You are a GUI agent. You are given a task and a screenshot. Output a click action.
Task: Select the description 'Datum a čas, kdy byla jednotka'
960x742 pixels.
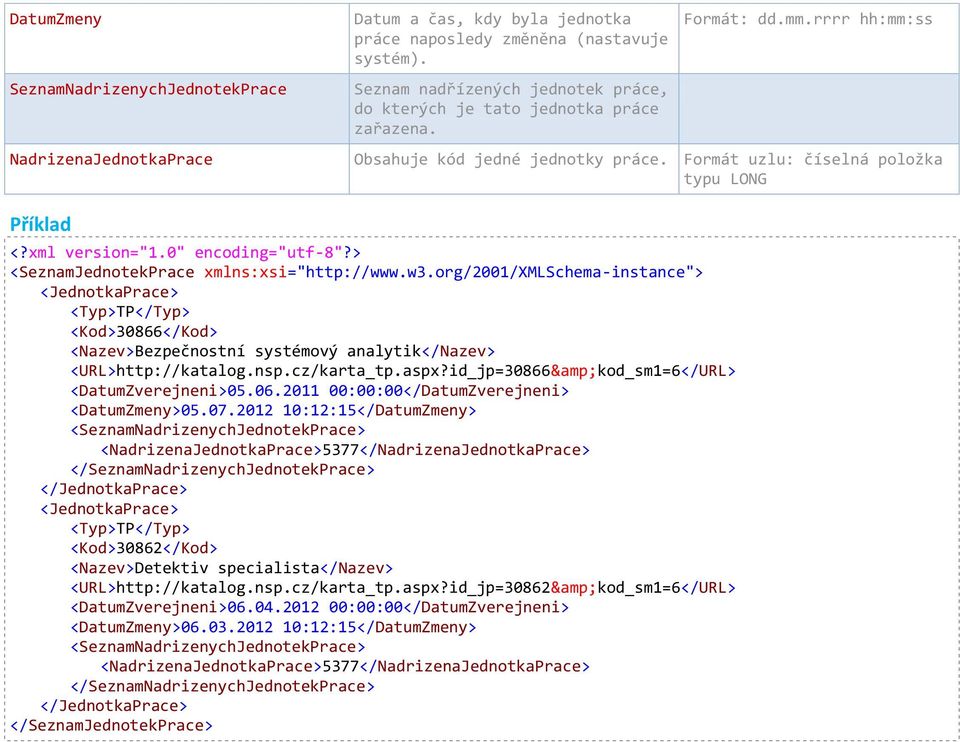pos(492,19)
